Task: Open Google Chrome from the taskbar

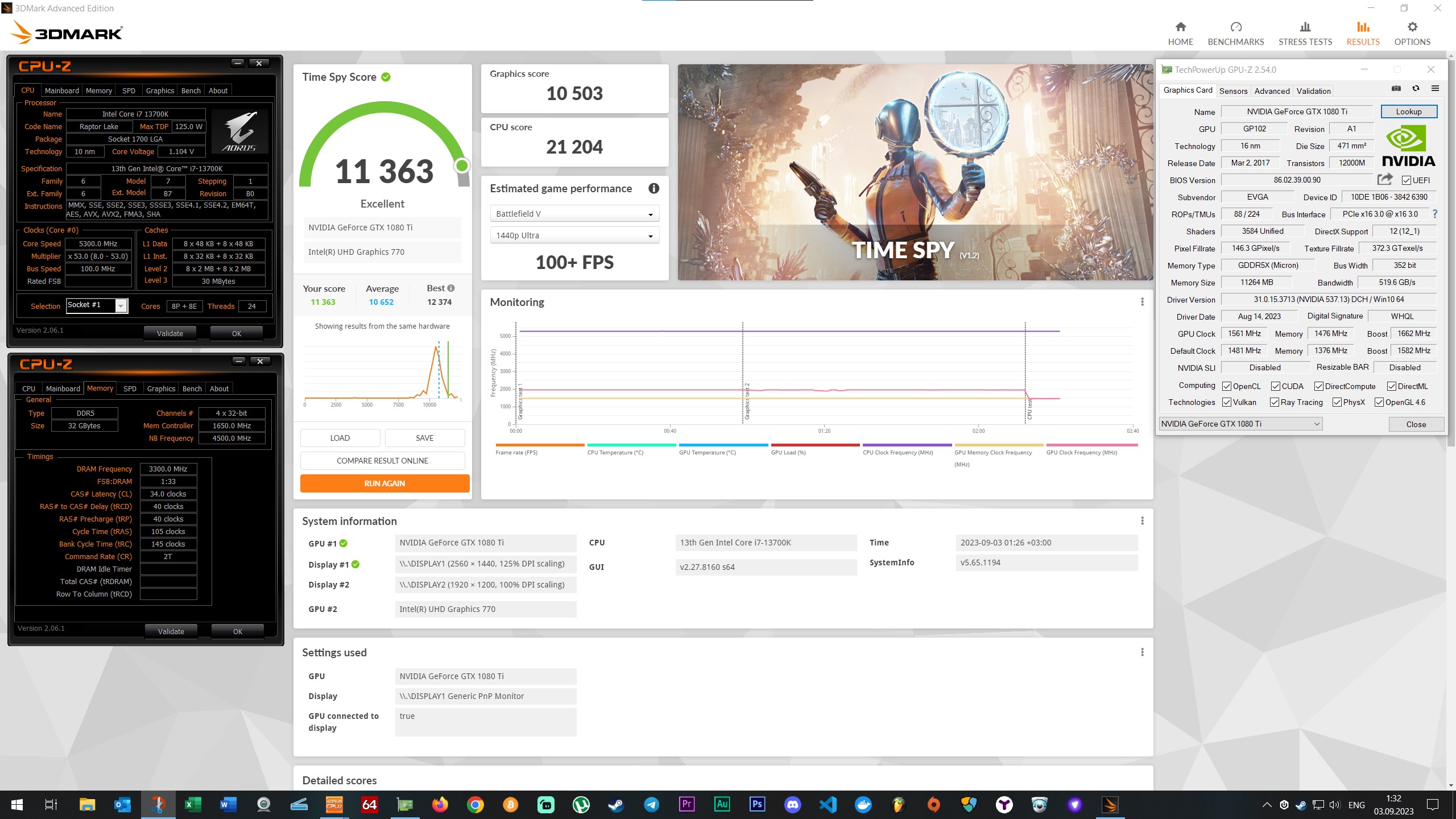Action: click(475, 805)
